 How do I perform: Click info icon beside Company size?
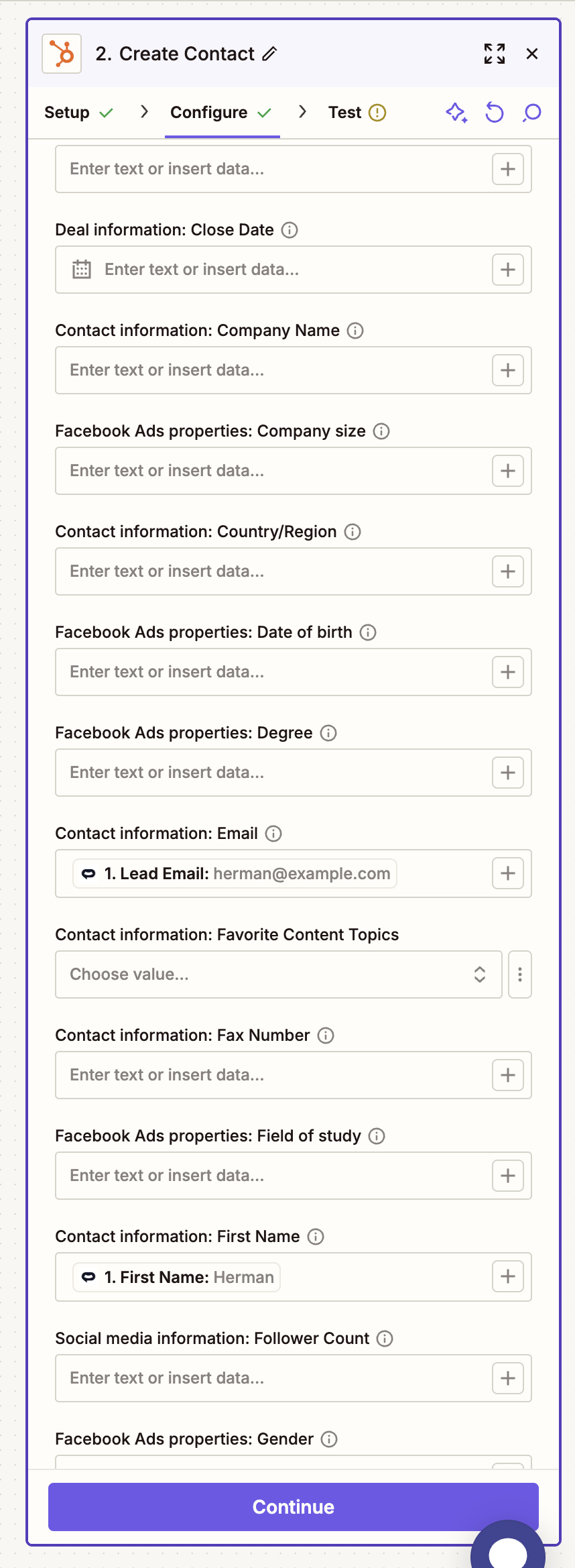[x=381, y=431]
